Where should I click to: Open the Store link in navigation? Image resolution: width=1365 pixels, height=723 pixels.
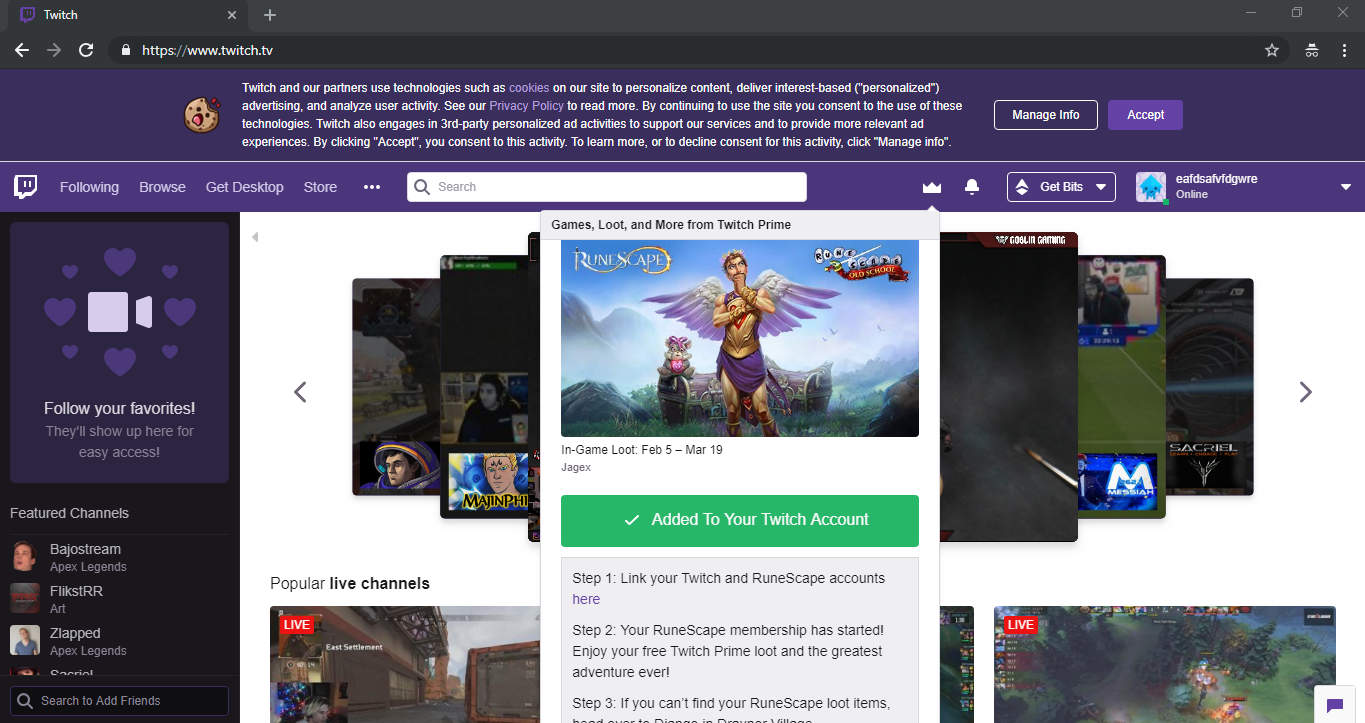tap(320, 187)
